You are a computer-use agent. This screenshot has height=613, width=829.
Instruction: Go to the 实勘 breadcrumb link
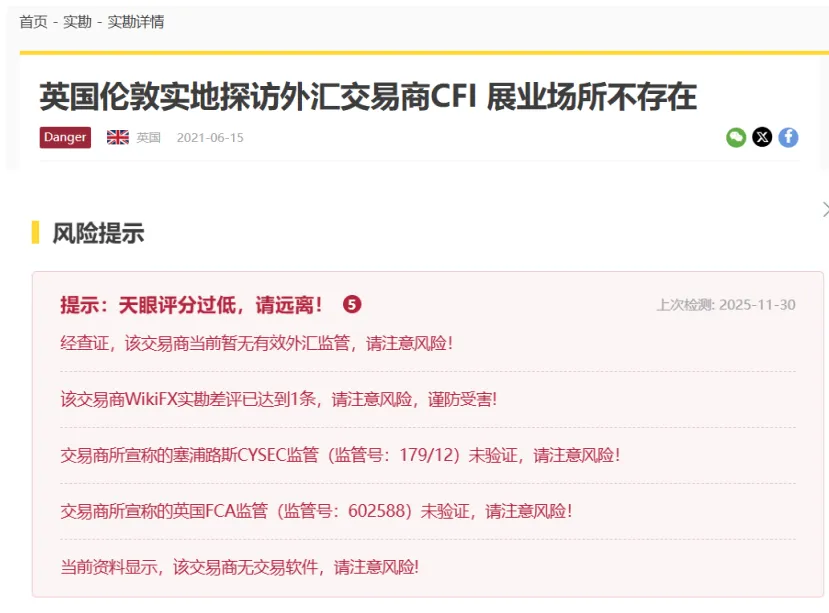tap(77, 22)
